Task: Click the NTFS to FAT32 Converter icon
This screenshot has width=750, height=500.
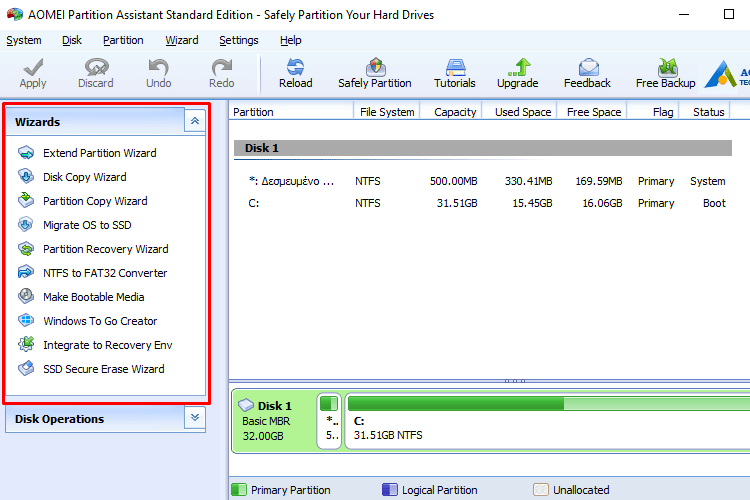Action: point(26,272)
